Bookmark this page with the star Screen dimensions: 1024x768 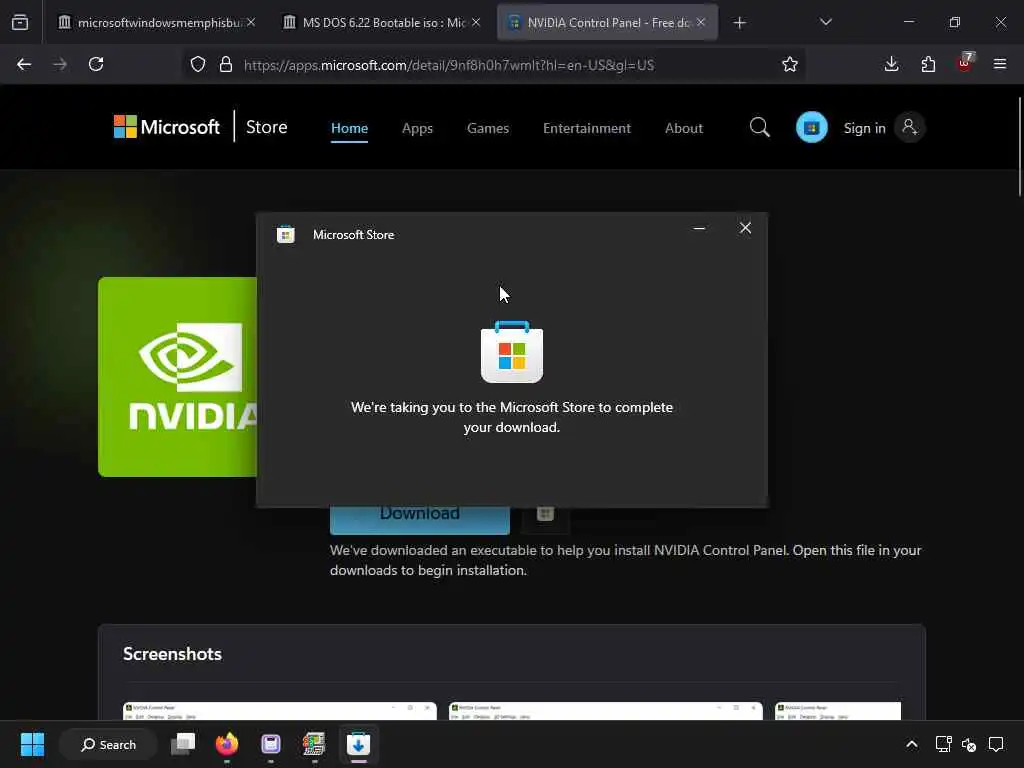(x=790, y=64)
